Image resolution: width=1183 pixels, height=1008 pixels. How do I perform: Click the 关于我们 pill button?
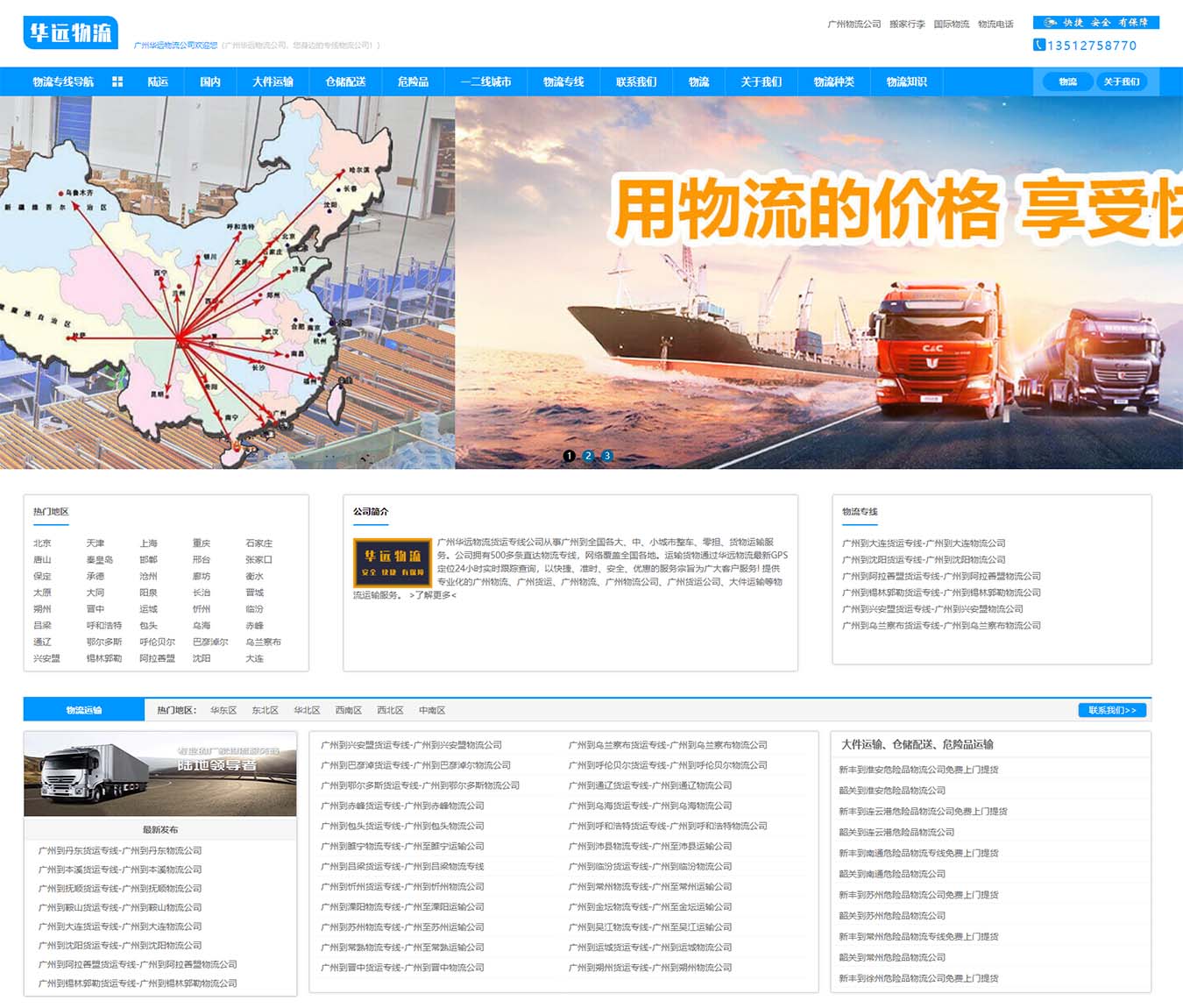(1124, 81)
